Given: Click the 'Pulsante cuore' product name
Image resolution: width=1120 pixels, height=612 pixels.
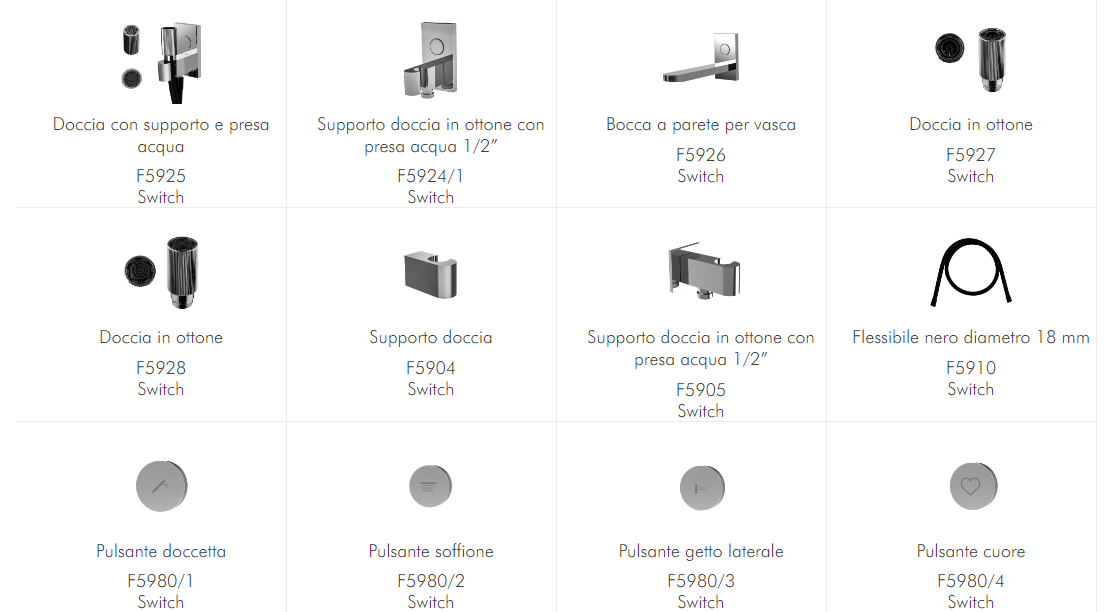Looking at the screenshot, I should [x=971, y=551].
